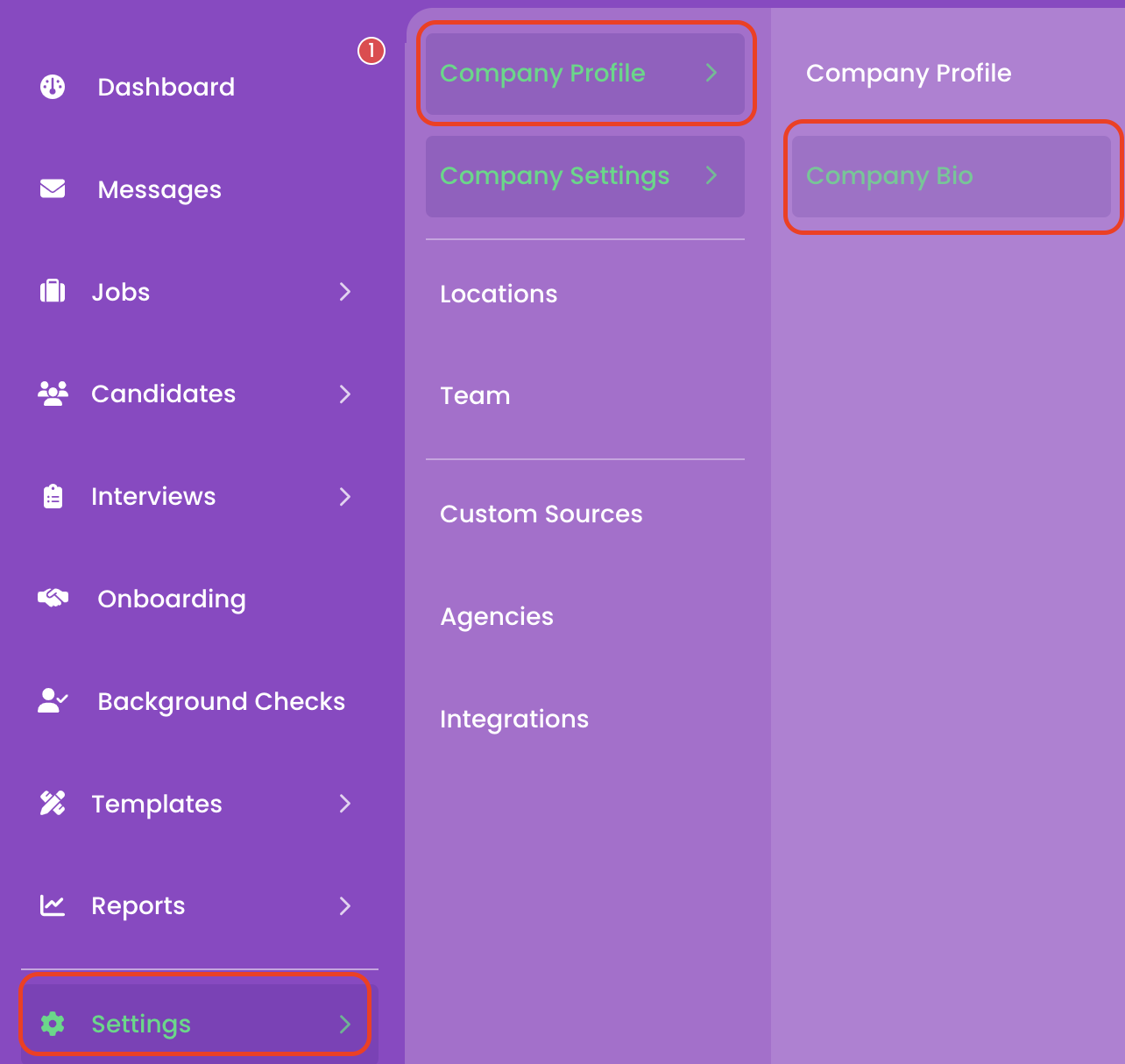Click the Candidates people icon
Viewport: 1125px width, 1064px height.
click(53, 394)
